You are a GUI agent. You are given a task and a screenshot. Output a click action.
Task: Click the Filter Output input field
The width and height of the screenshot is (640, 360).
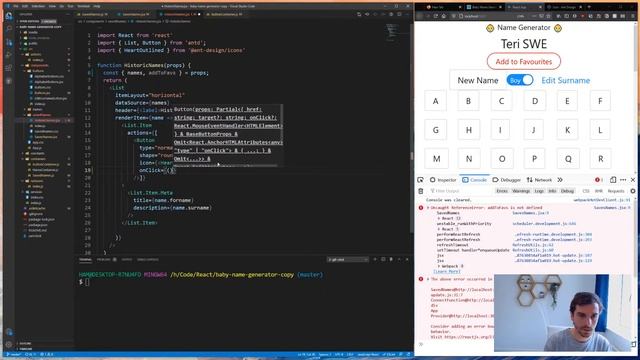(x=460, y=191)
